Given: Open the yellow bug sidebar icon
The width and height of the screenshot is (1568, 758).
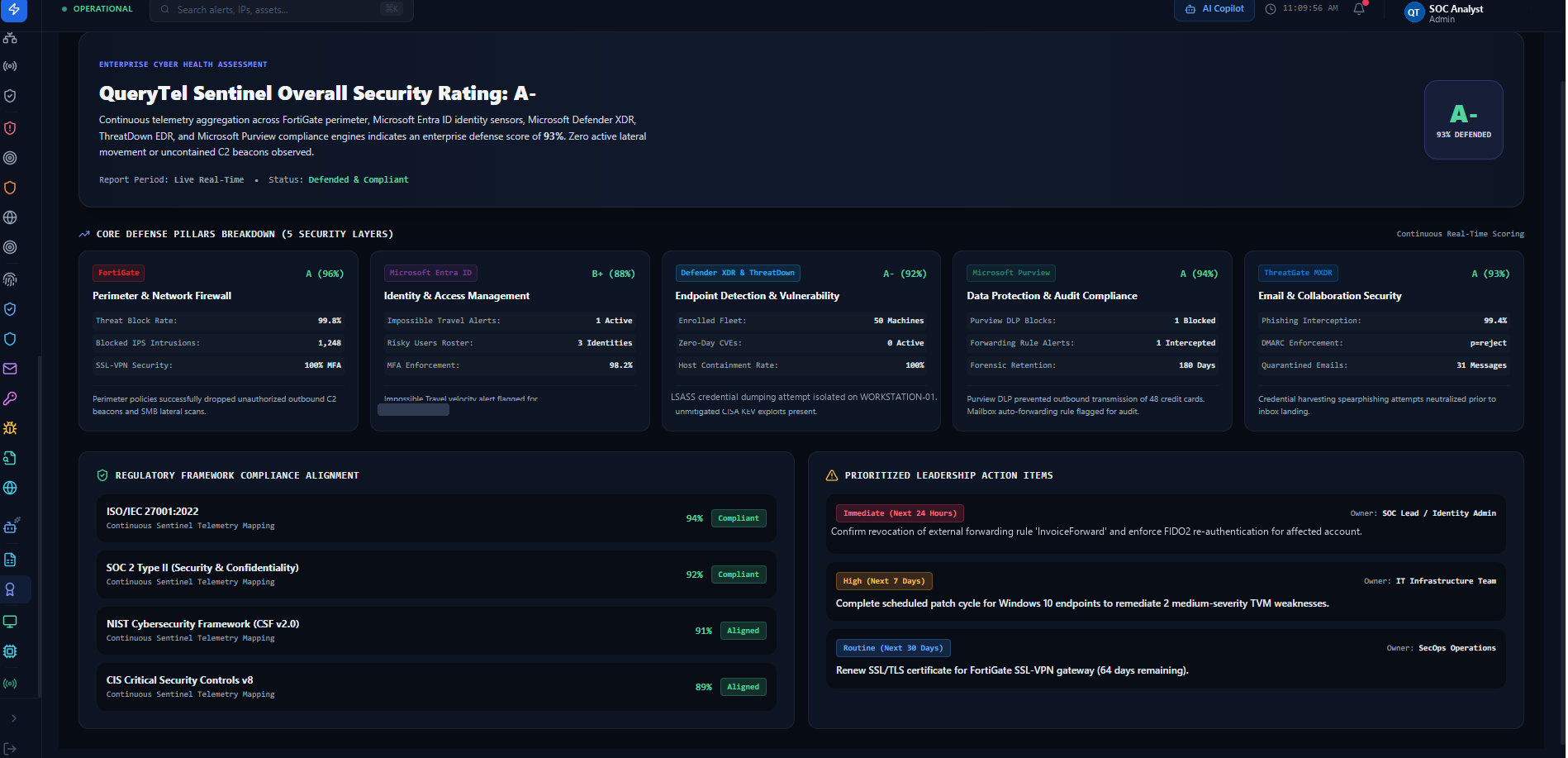Looking at the screenshot, I should 10,428.
